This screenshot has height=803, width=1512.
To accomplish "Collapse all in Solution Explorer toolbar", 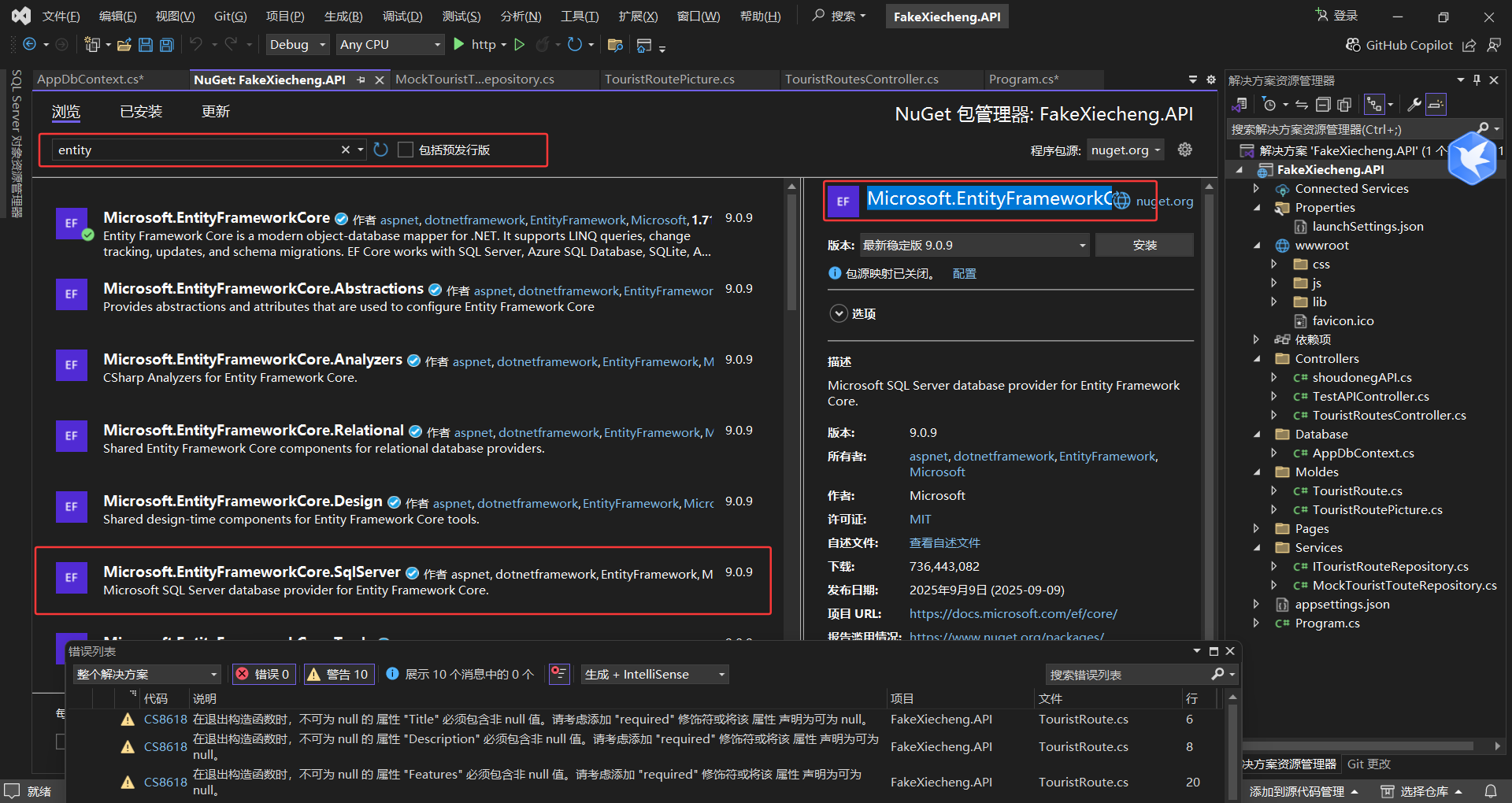I will click(1323, 104).
